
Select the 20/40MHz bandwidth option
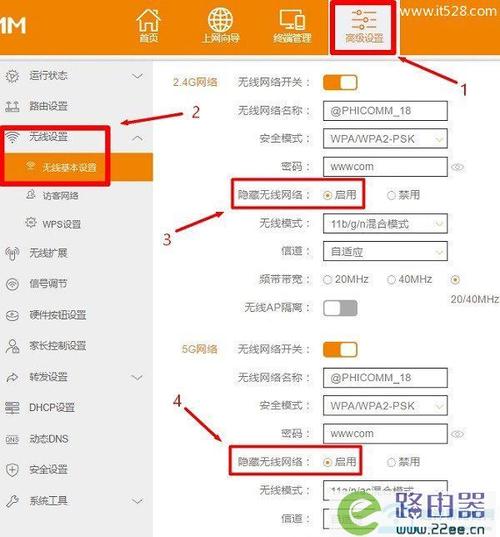[455, 280]
